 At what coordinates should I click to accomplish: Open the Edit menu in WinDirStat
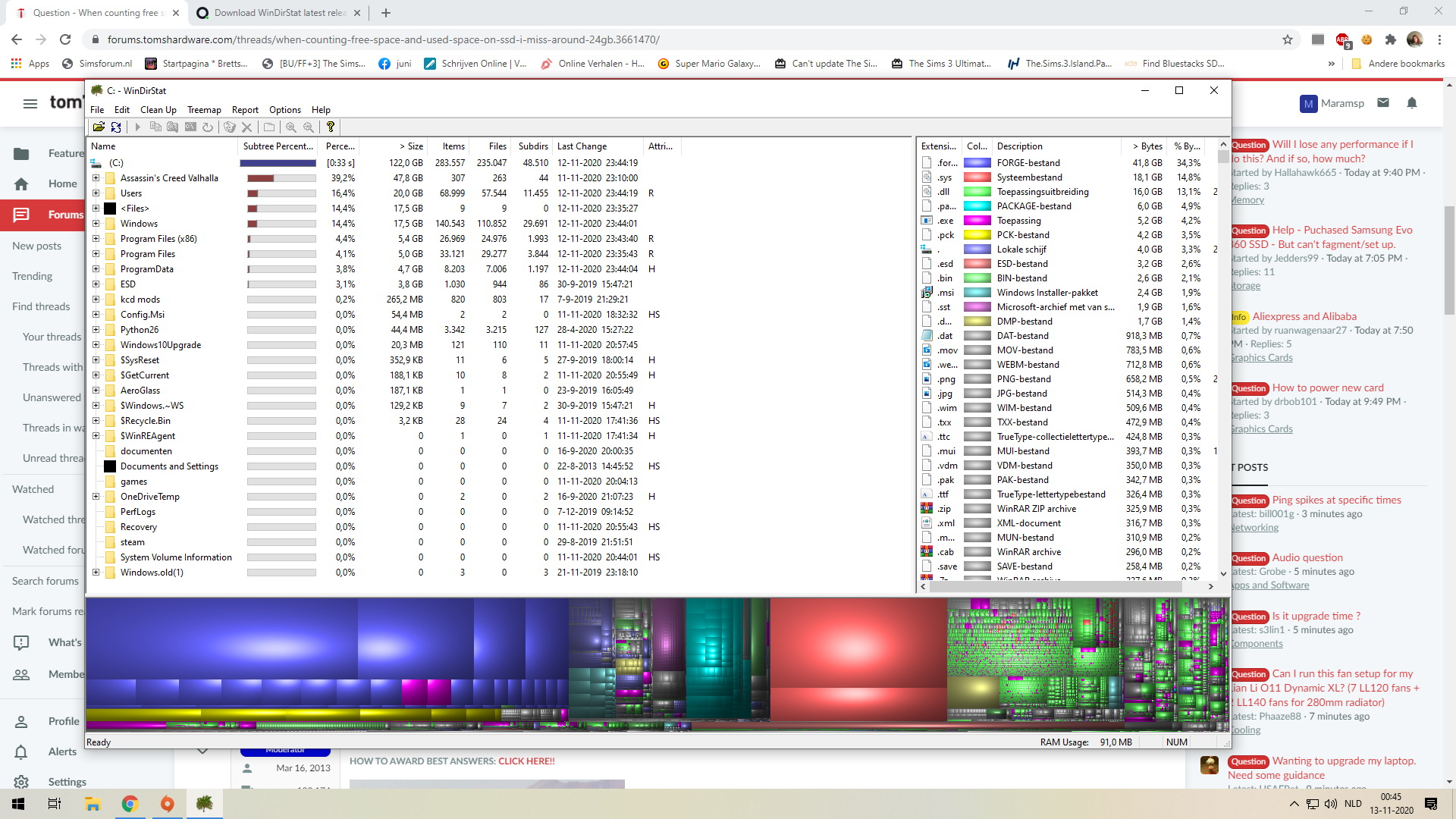pos(122,110)
